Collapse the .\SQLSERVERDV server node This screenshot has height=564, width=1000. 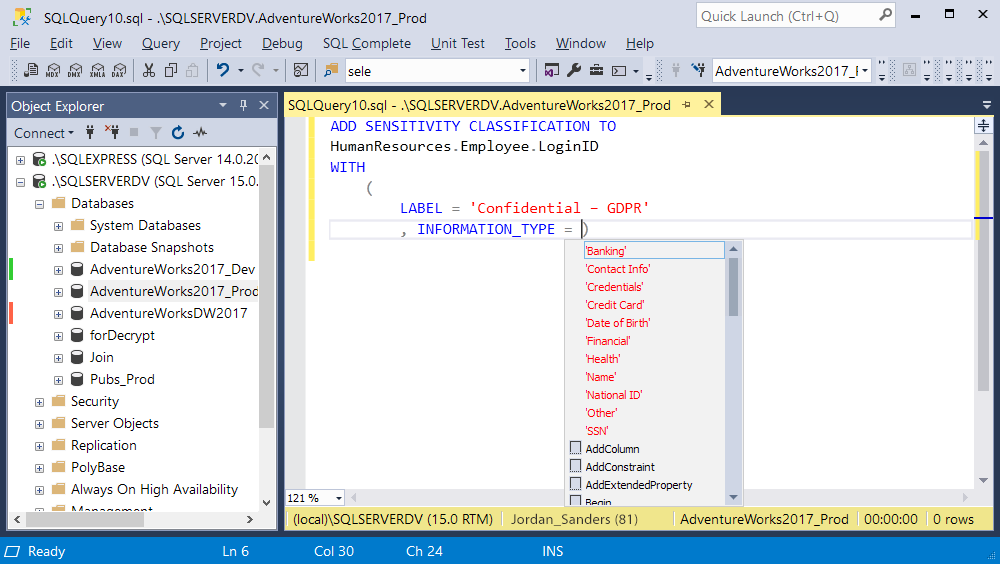pos(20,182)
